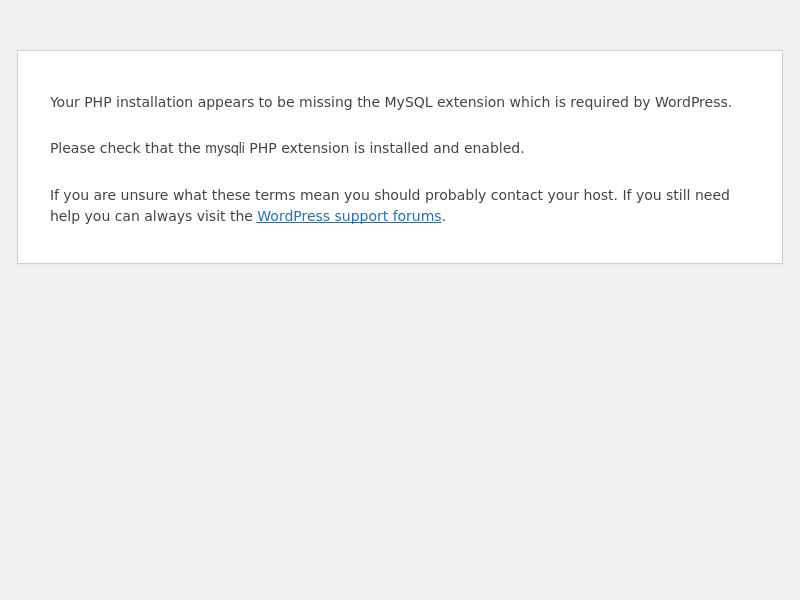Click "WordPress." ending the first sentence
The width and height of the screenshot is (800, 600).
(x=693, y=102)
